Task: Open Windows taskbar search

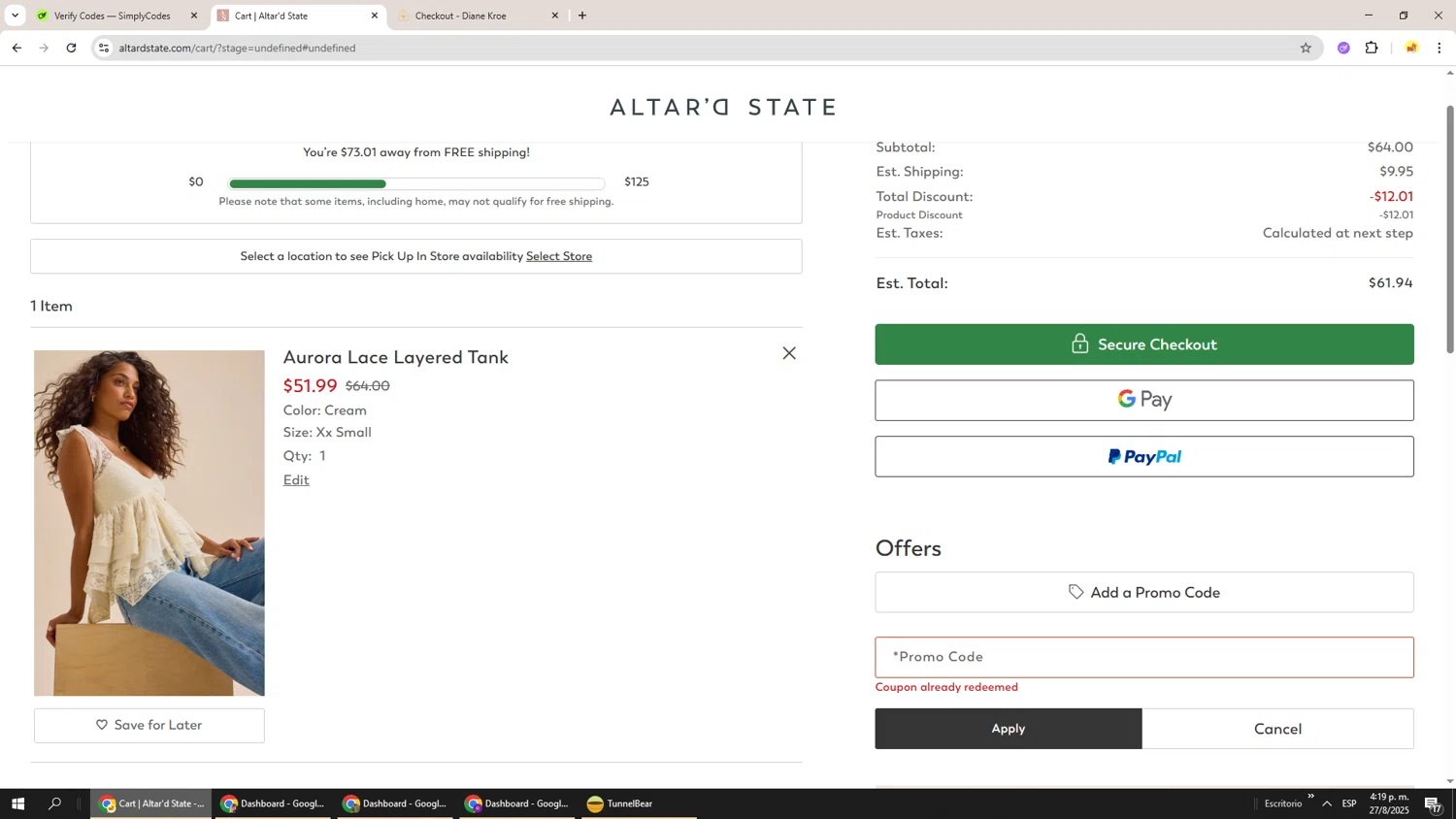Action: tap(55, 803)
